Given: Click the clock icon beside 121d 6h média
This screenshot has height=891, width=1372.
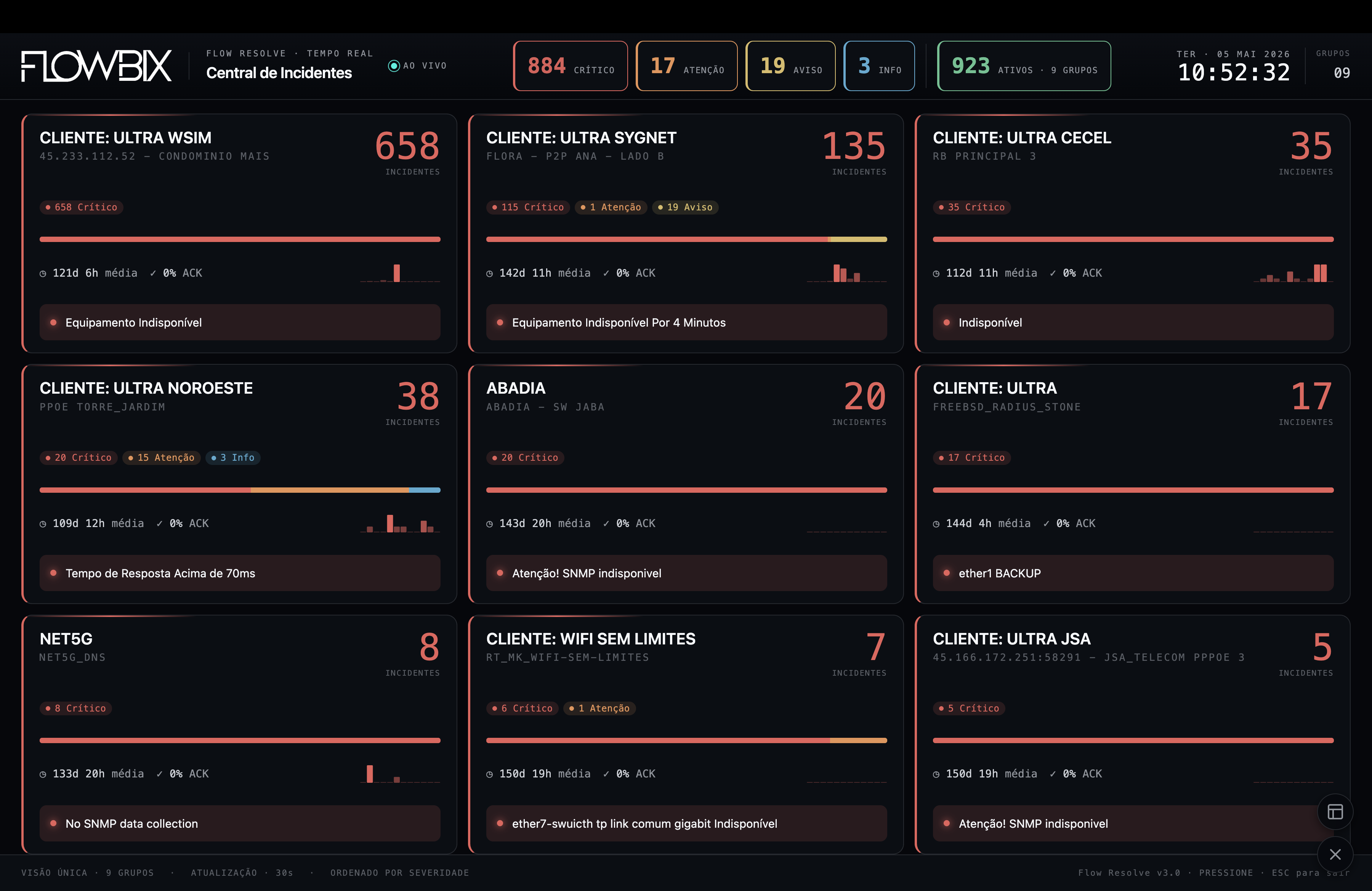Looking at the screenshot, I should click(x=43, y=274).
